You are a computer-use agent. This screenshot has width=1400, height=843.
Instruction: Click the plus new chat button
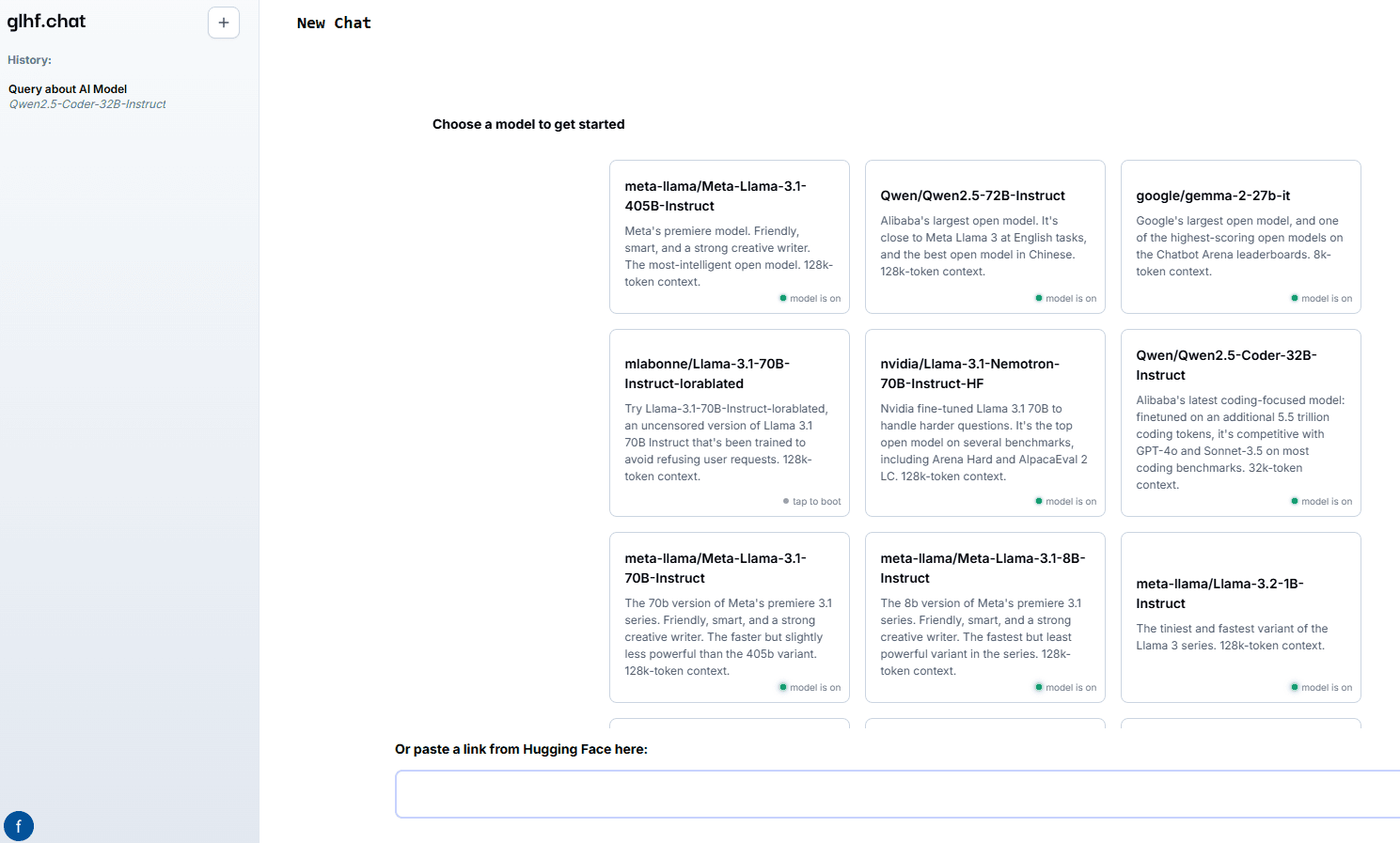[x=224, y=23]
